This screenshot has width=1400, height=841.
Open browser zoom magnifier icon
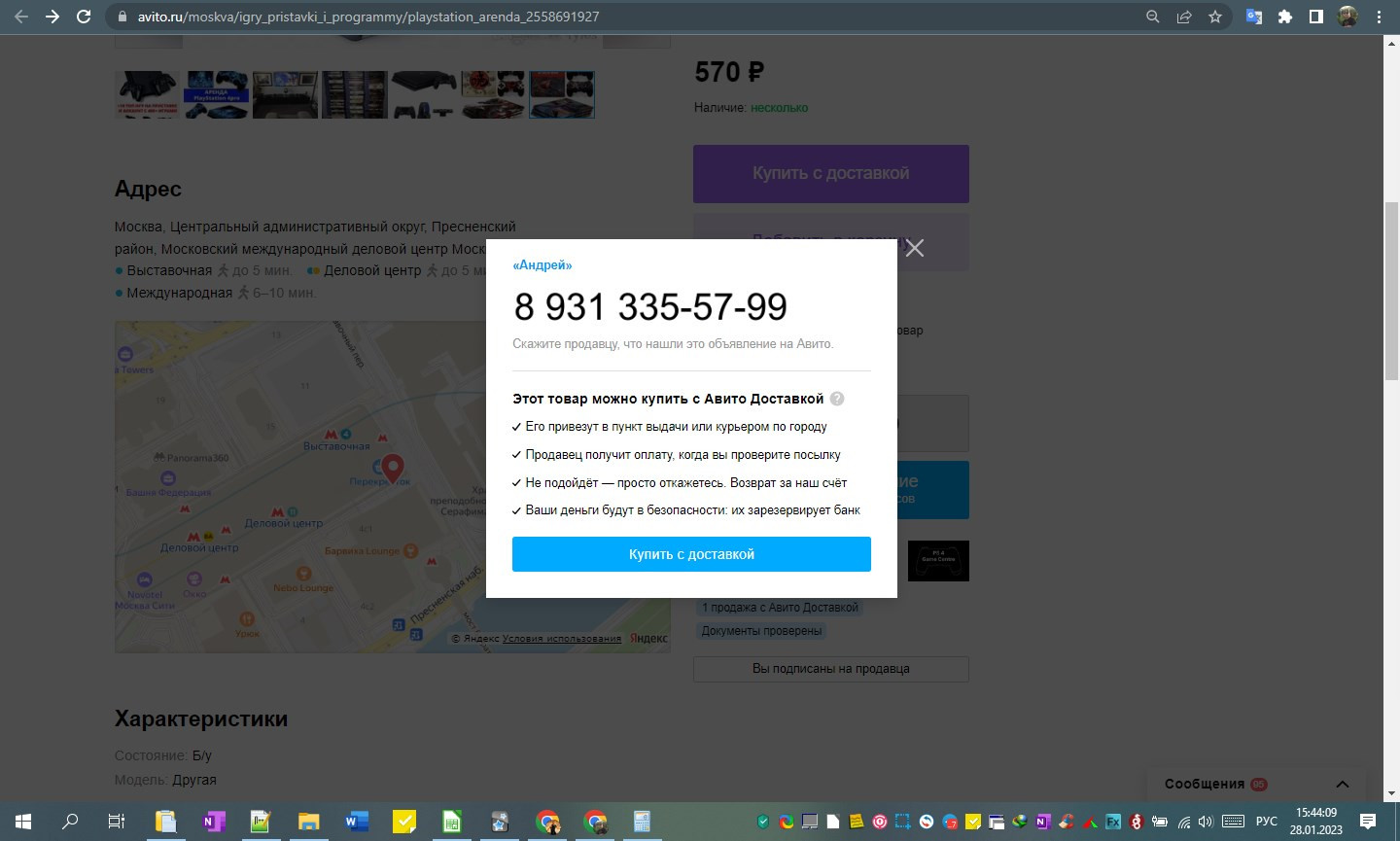pyautogui.click(x=1153, y=17)
